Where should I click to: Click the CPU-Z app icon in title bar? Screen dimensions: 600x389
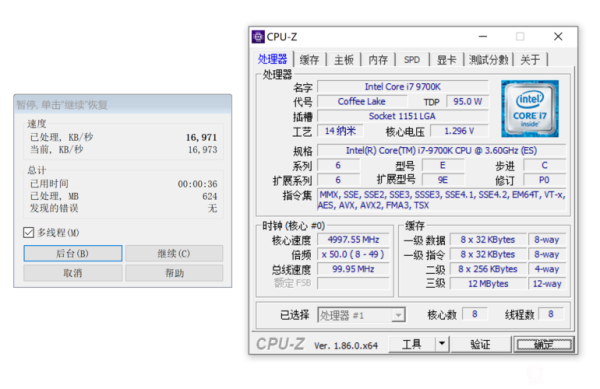pyautogui.click(x=258, y=37)
